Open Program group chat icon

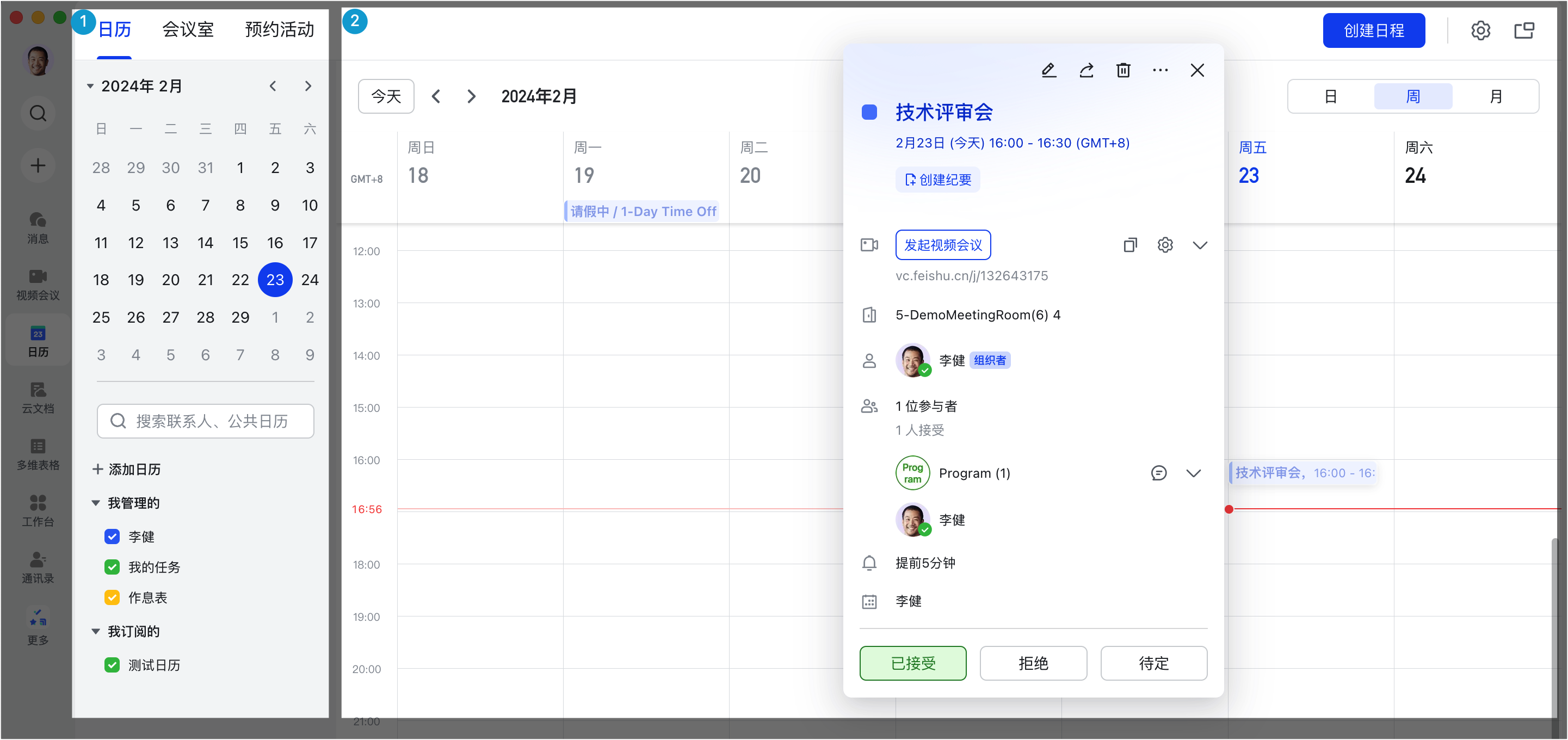[1158, 473]
